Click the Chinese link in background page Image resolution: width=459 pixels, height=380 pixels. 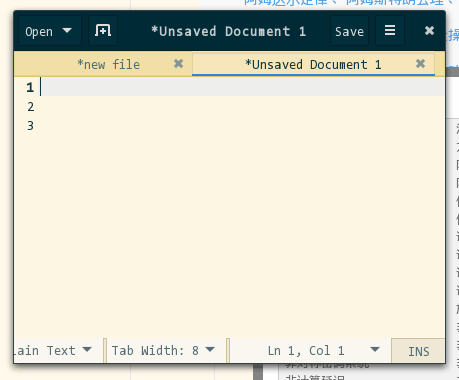(348, 3)
